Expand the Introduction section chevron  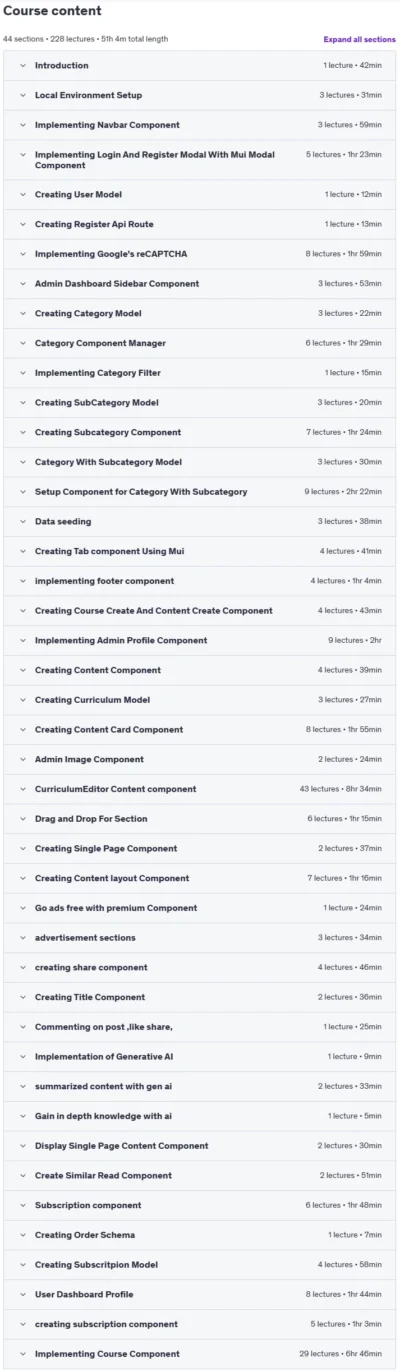(22, 65)
